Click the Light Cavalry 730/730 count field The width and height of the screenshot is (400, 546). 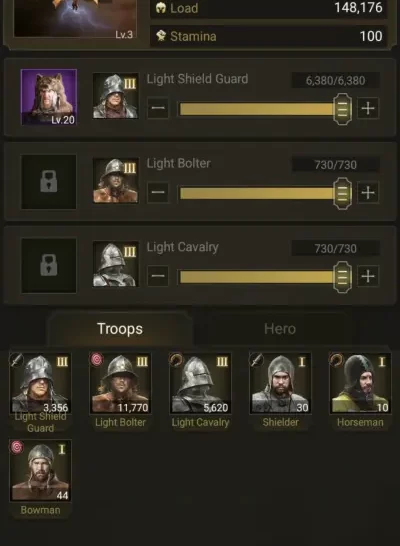click(335, 249)
